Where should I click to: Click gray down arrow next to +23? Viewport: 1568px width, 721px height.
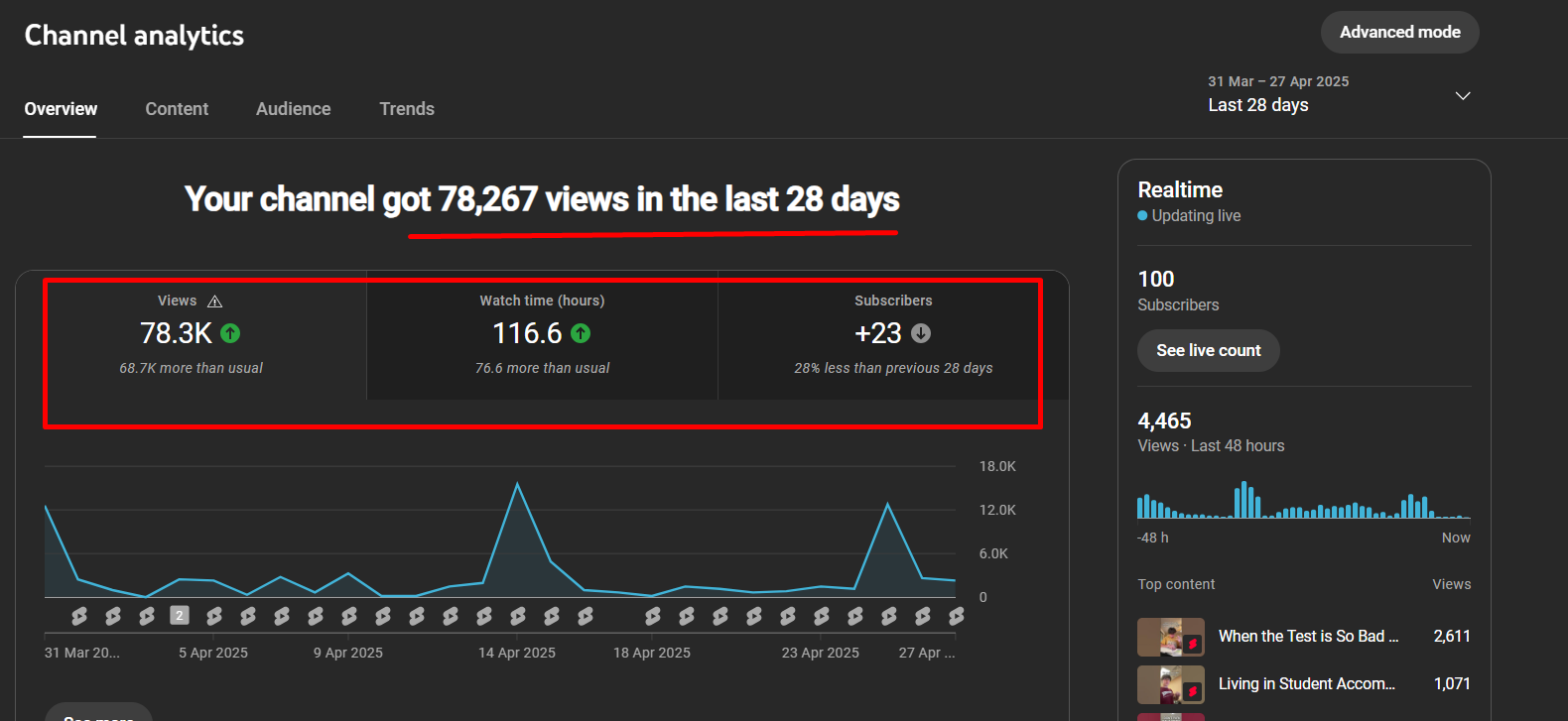tap(921, 334)
